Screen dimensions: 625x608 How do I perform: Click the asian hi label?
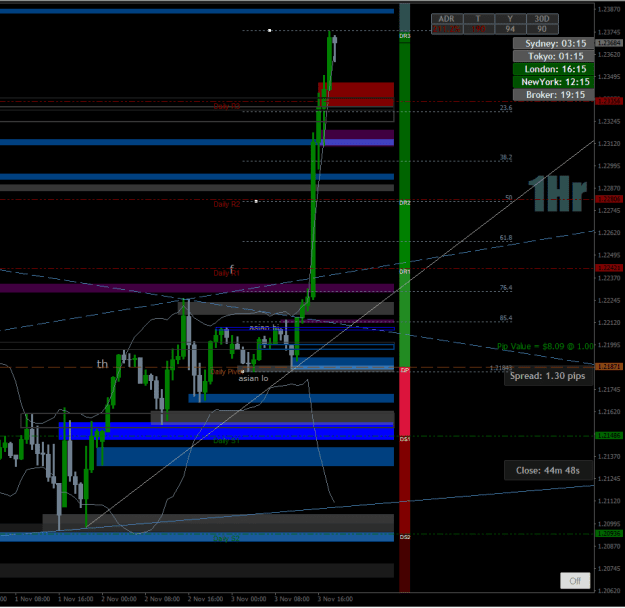[265, 328]
